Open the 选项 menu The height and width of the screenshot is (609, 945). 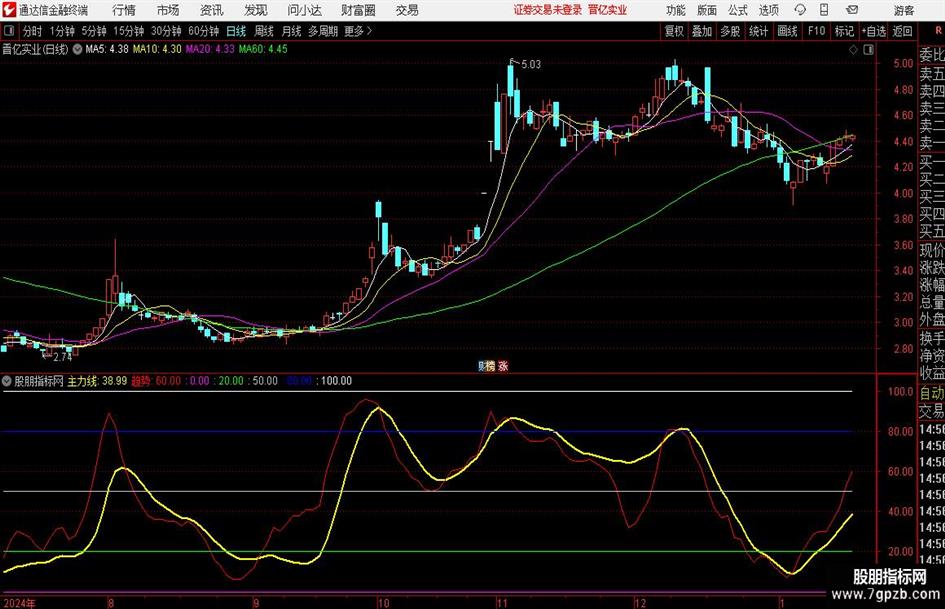tap(768, 10)
